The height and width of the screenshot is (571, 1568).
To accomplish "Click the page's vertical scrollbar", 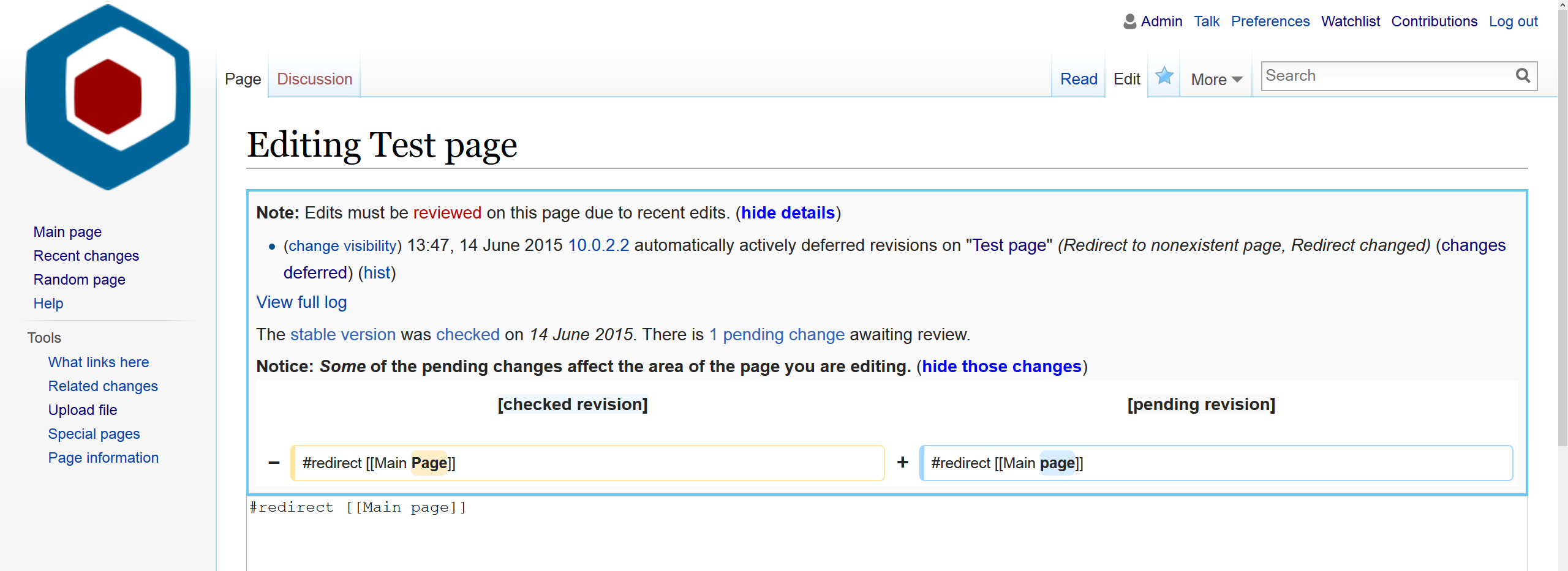I will click(1562, 245).
